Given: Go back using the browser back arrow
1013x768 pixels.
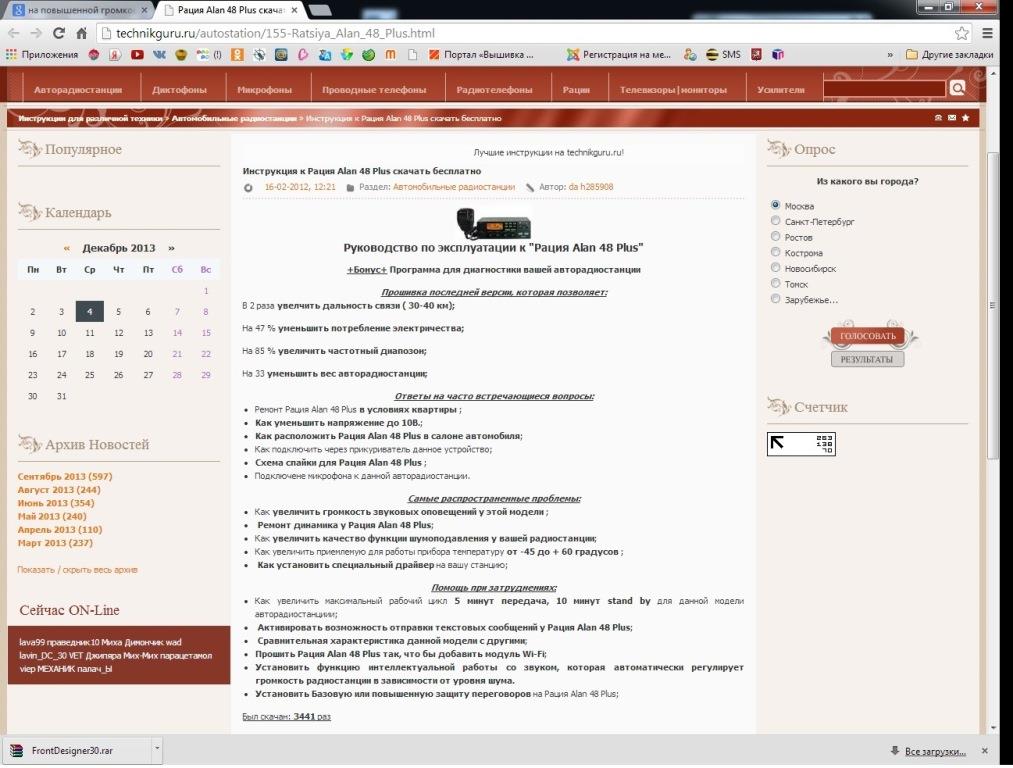Looking at the screenshot, I should [x=14, y=33].
